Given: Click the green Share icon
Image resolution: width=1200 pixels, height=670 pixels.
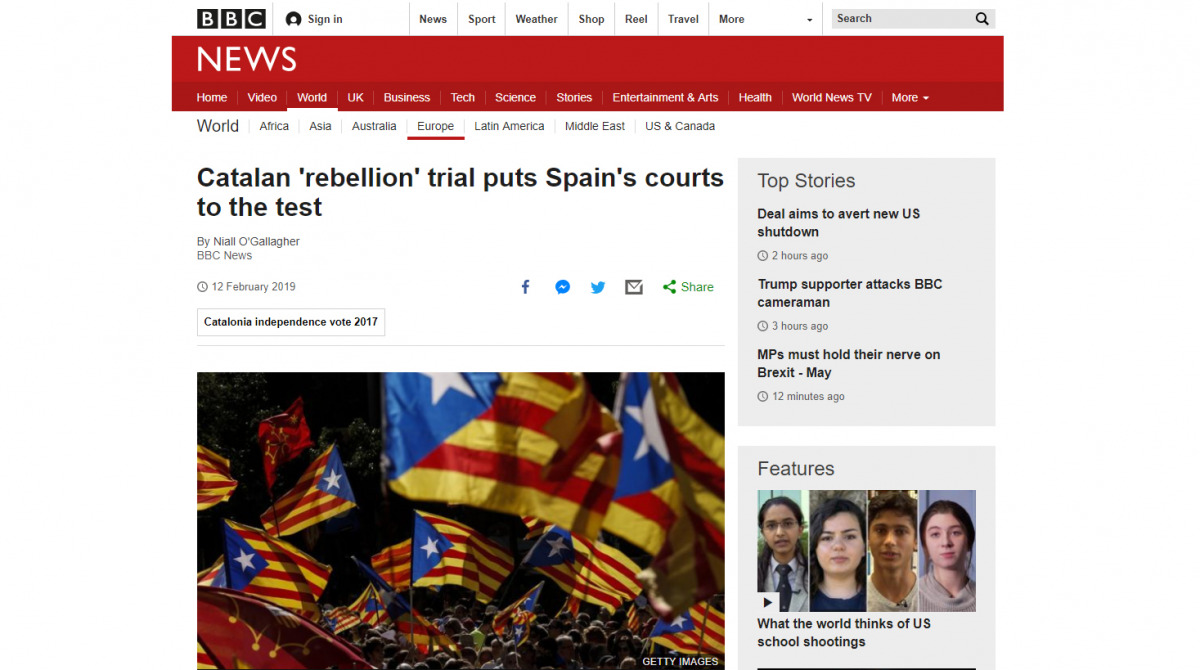Looking at the screenshot, I should pyautogui.click(x=669, y=287).
